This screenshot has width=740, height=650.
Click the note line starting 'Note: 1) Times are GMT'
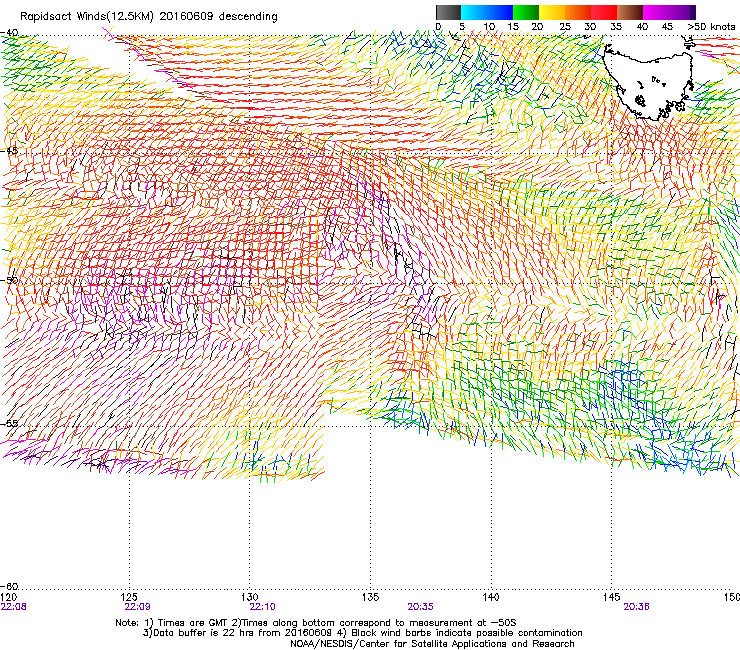tap(316, 623)
